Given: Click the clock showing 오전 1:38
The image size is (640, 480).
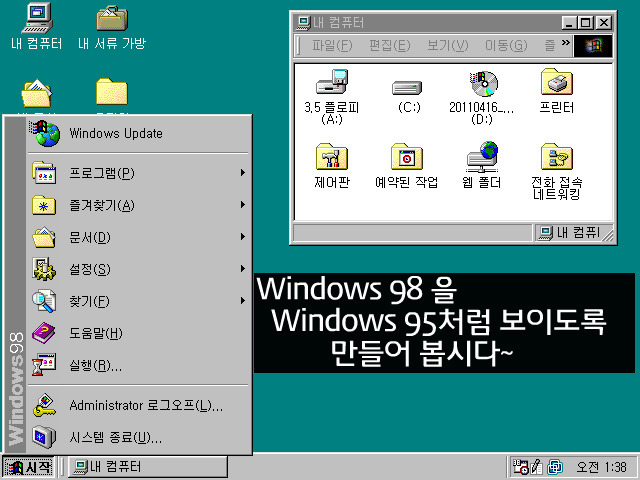Looking at the screenshot, I should click(601, 467).
